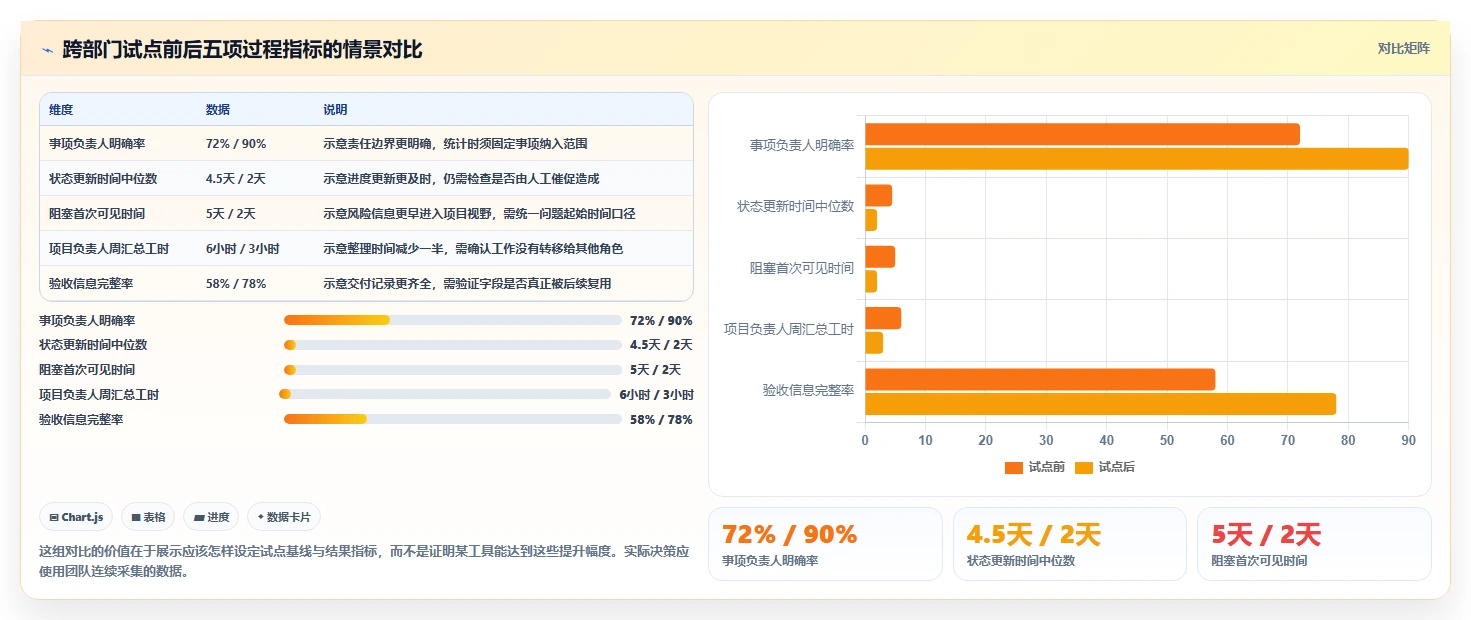This screenshot has width=1471, height=620.
Task: Click the 试点前 bar for 项目负责人周汇总工时
Action: [883, 318]
